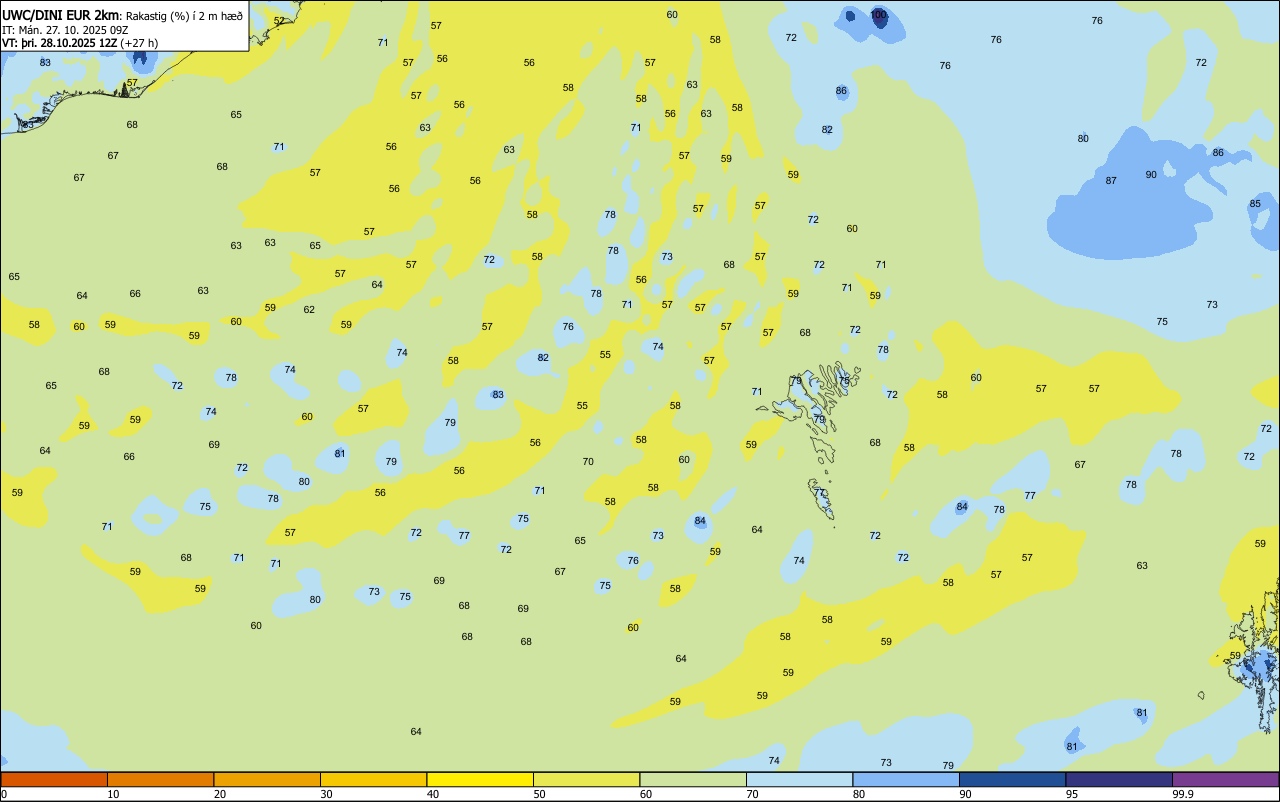Click the legend scale label "95"
Screen dimensions: 1280x802
pyautogui.click(x=1072, y=794)
